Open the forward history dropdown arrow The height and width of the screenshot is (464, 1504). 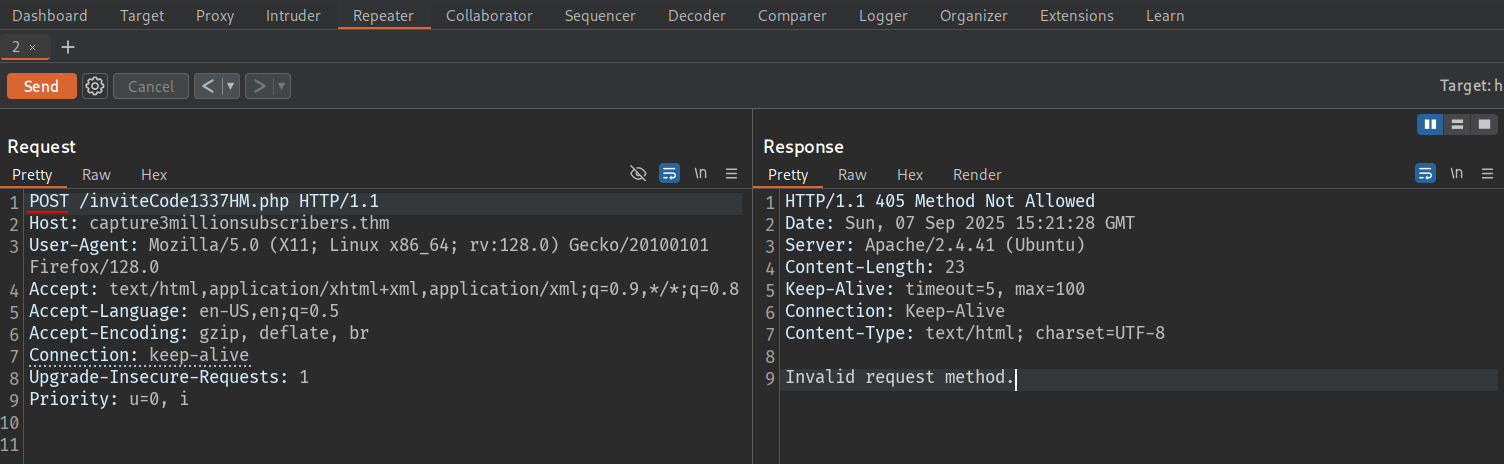pos(281,87)
